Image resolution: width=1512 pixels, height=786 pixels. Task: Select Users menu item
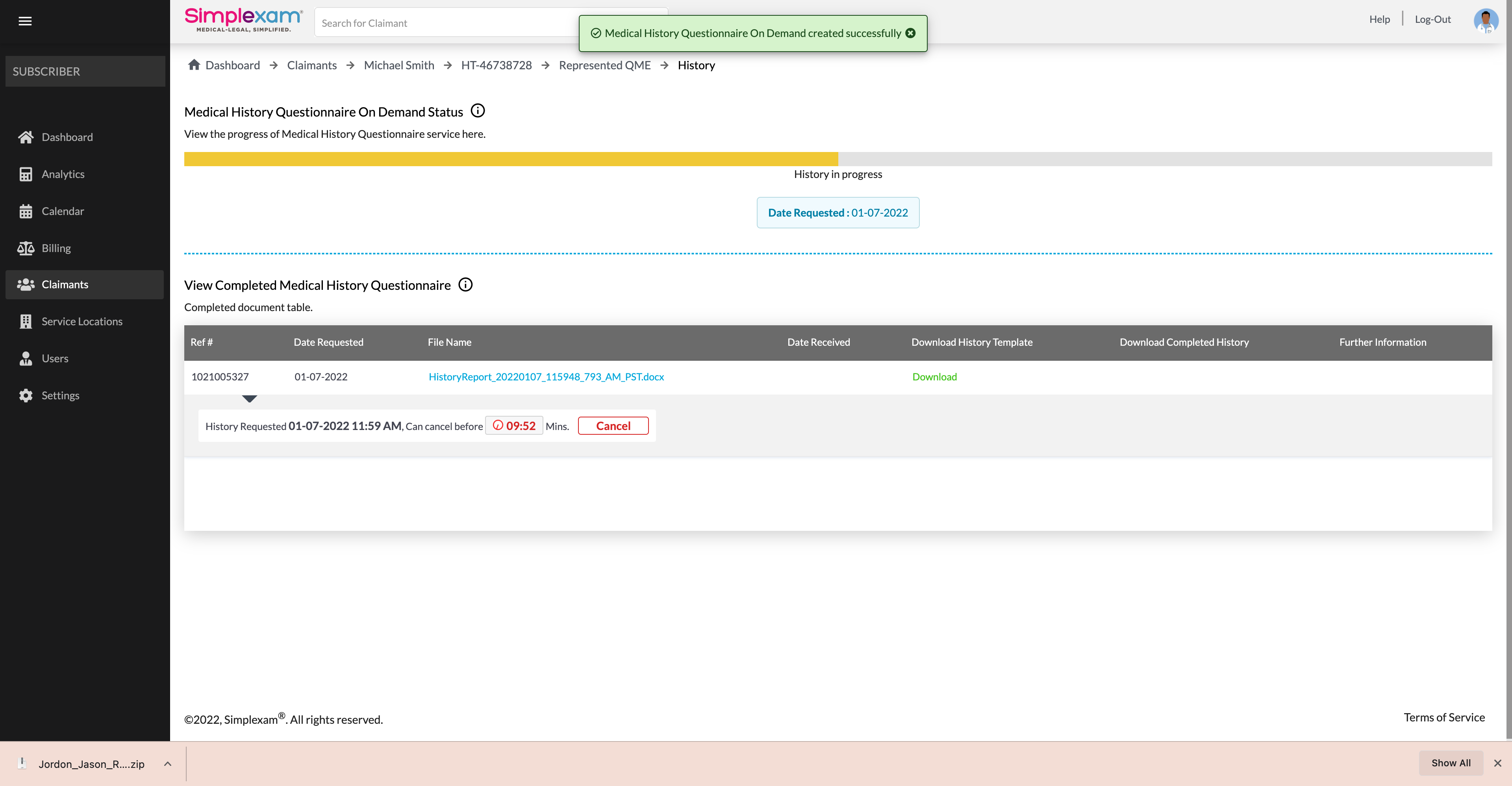click(55, 359)
